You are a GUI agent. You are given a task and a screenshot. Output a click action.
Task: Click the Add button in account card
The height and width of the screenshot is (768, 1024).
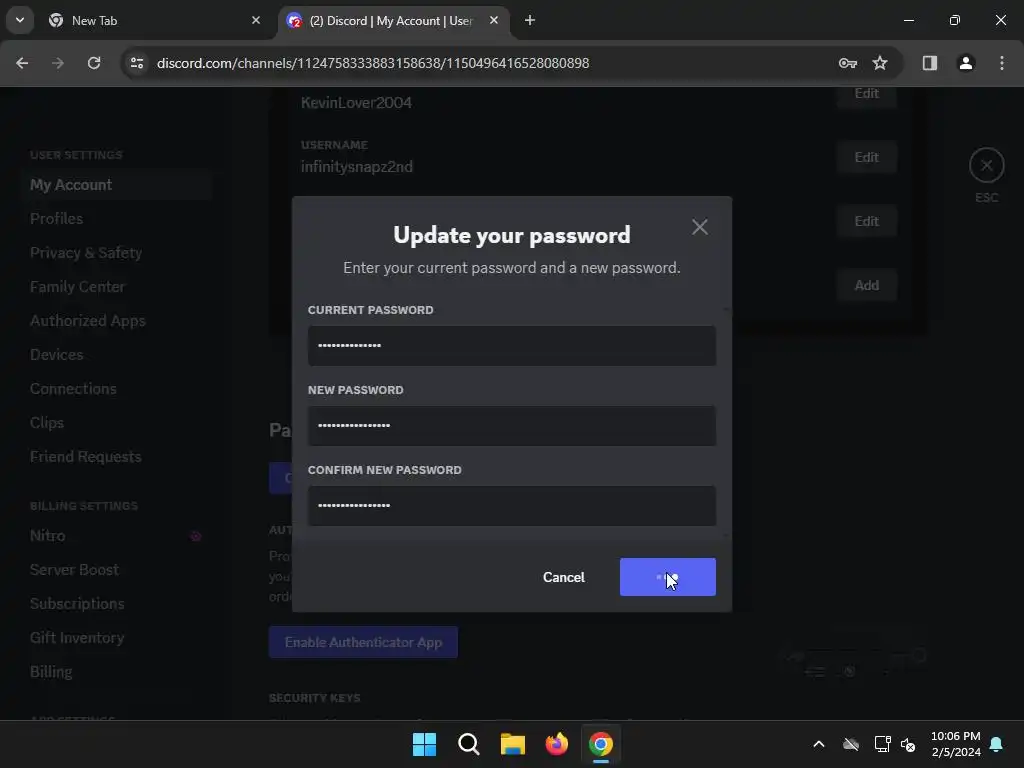tap(866, 285)
